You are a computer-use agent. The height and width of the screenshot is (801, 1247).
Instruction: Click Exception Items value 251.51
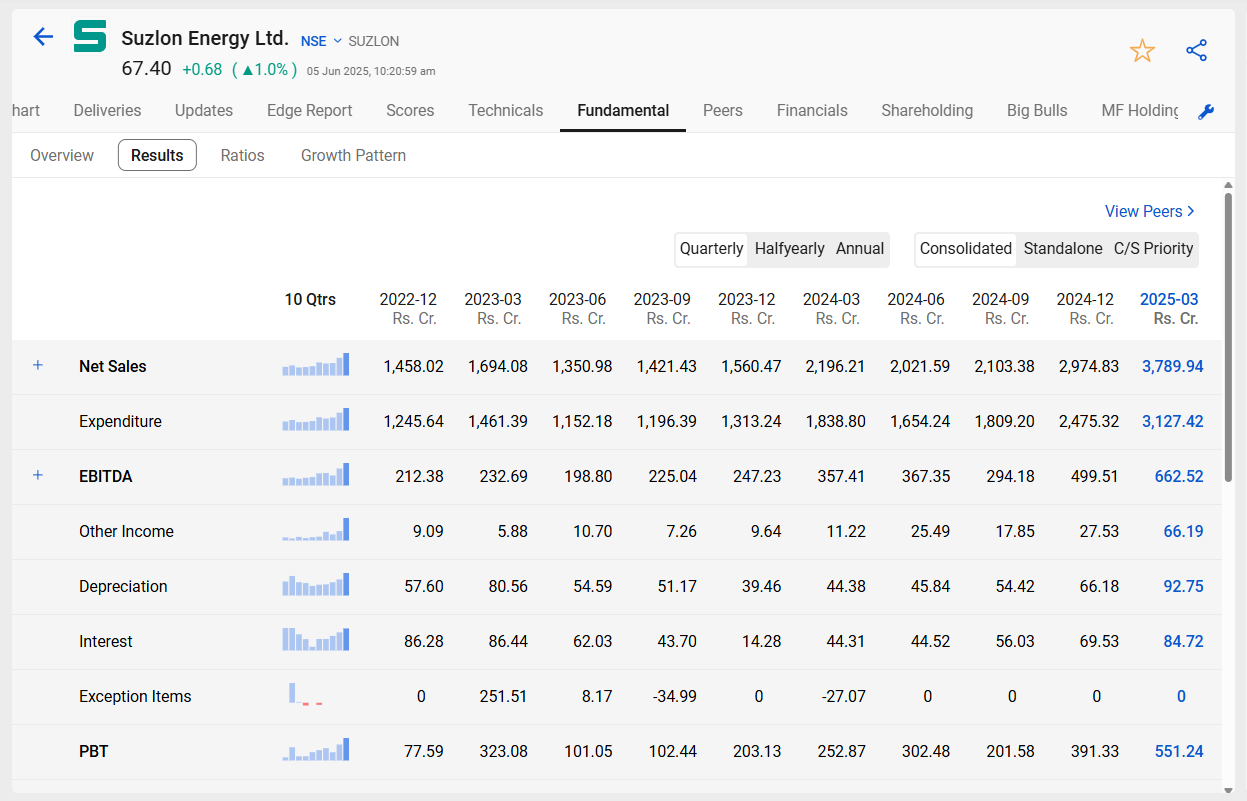503,696
